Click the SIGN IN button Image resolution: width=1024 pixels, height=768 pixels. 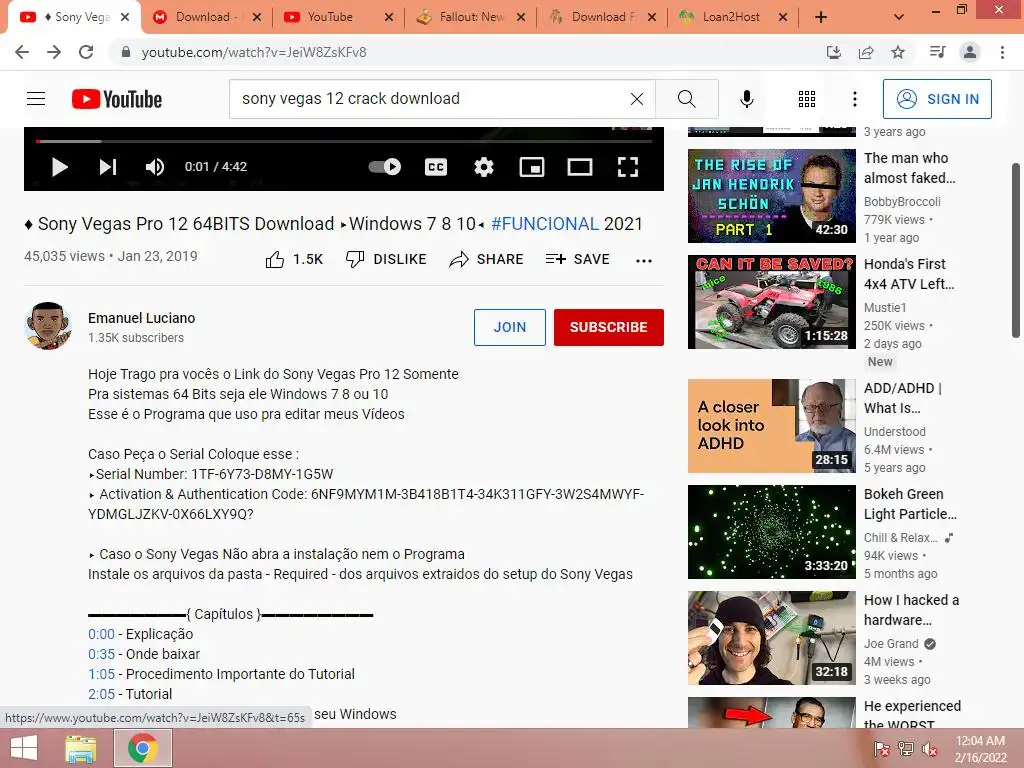[x=937, y=99]
